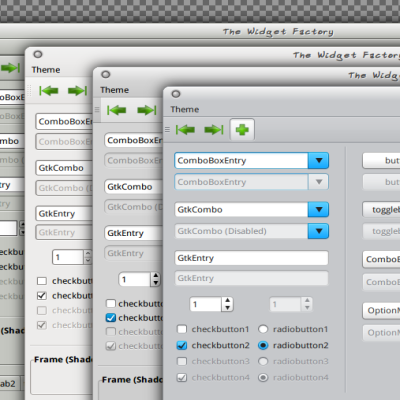Open the ComboBoxEntry dropdown arrow in the front window
The height and width of the screenshot is (400, 400).
319,161
